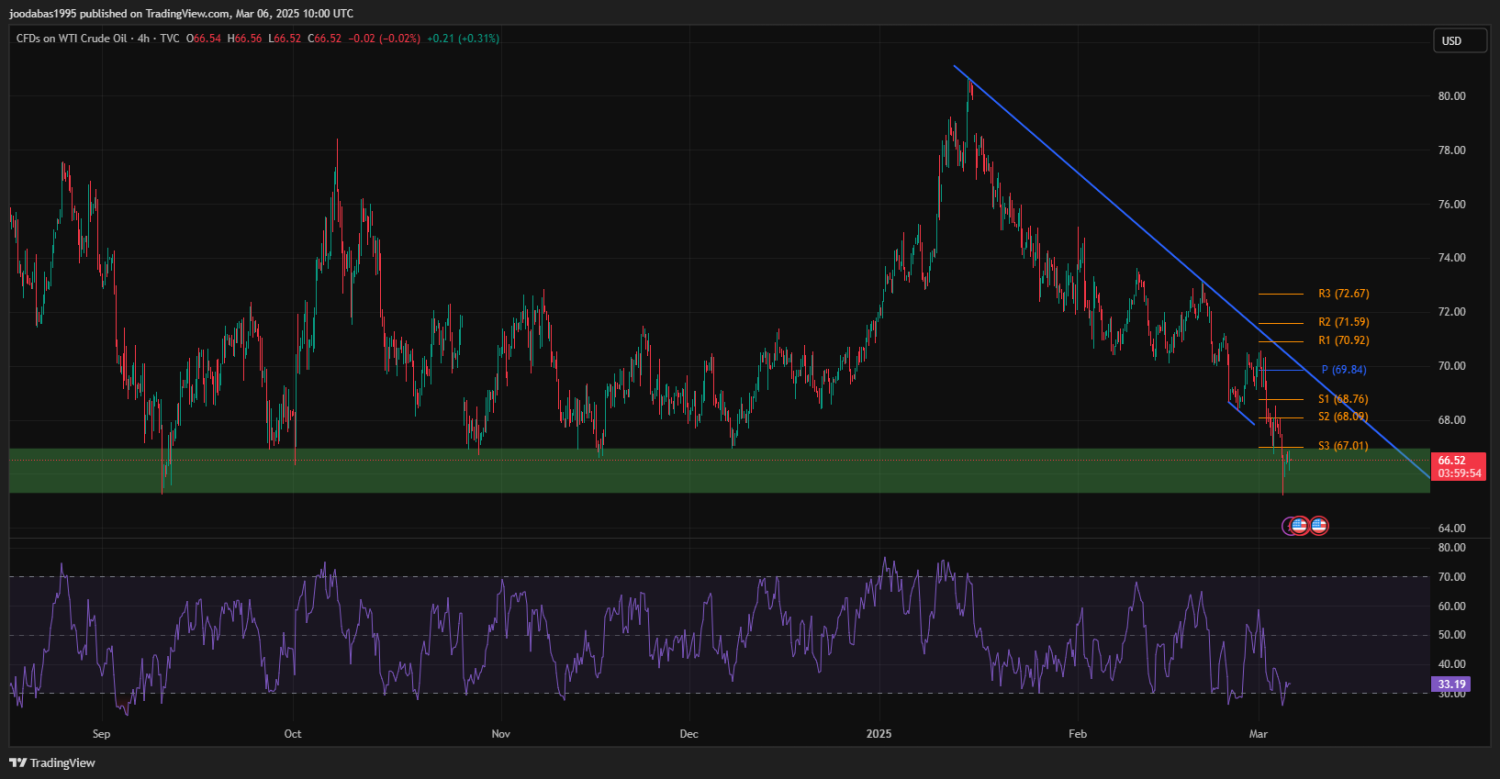The width and height of the screenshot is (1500, 779).
Task: Select the blue P (69.84) pivot label
Action: point(1343,369)
